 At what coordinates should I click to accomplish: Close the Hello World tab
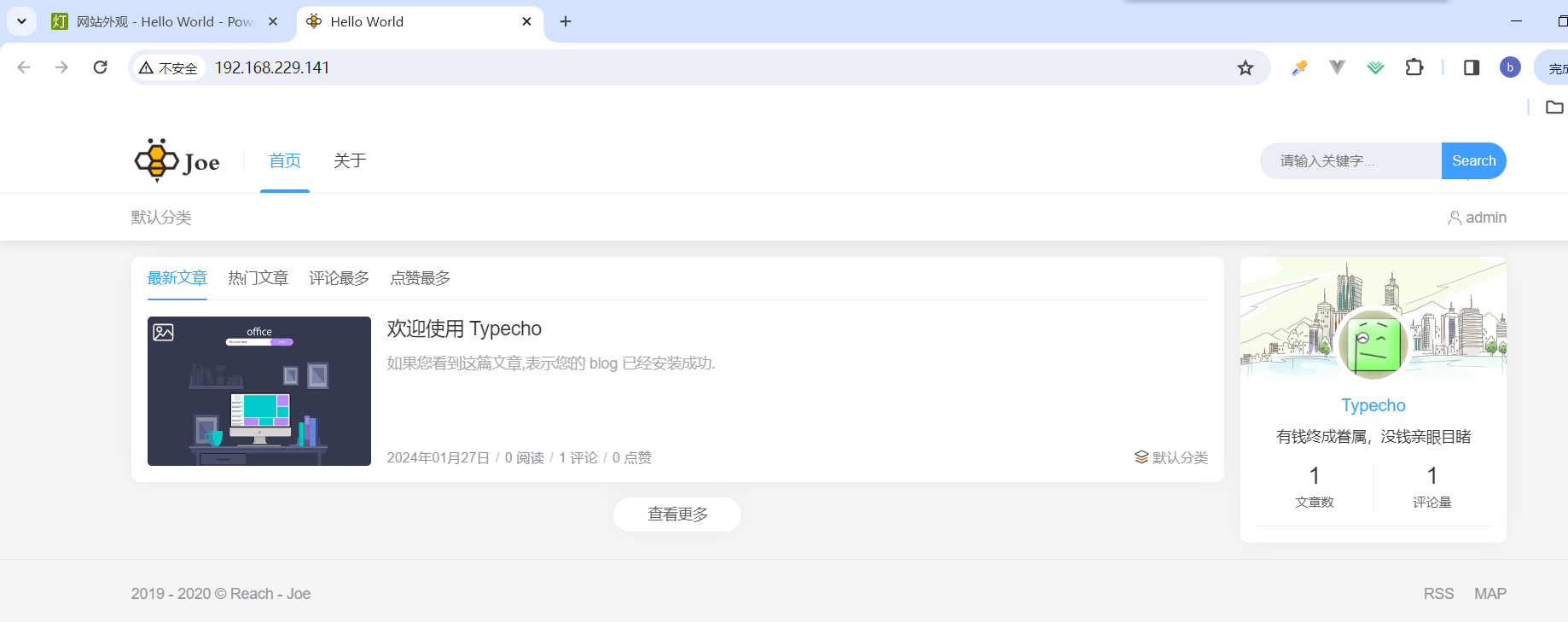click(x=526, y=21)
